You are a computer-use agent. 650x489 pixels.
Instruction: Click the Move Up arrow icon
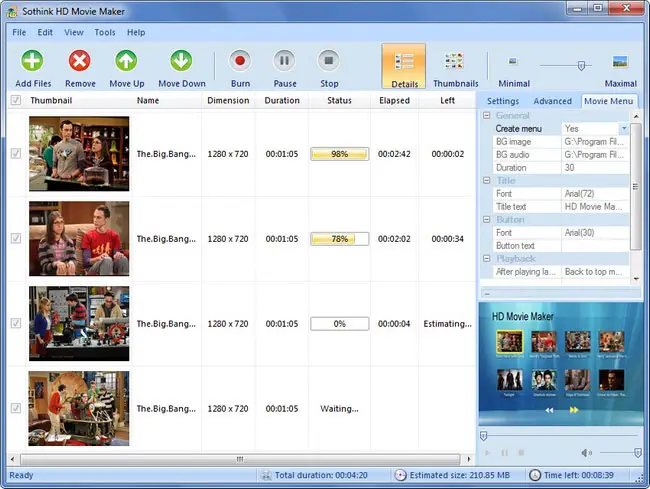(126, 61)
